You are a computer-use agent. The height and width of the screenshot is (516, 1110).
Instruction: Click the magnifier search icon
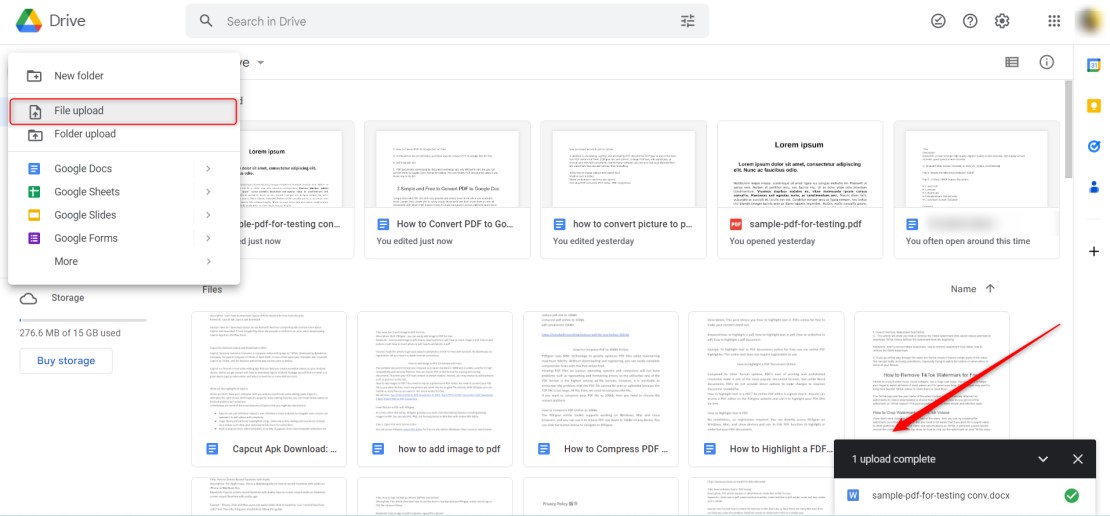206,21
